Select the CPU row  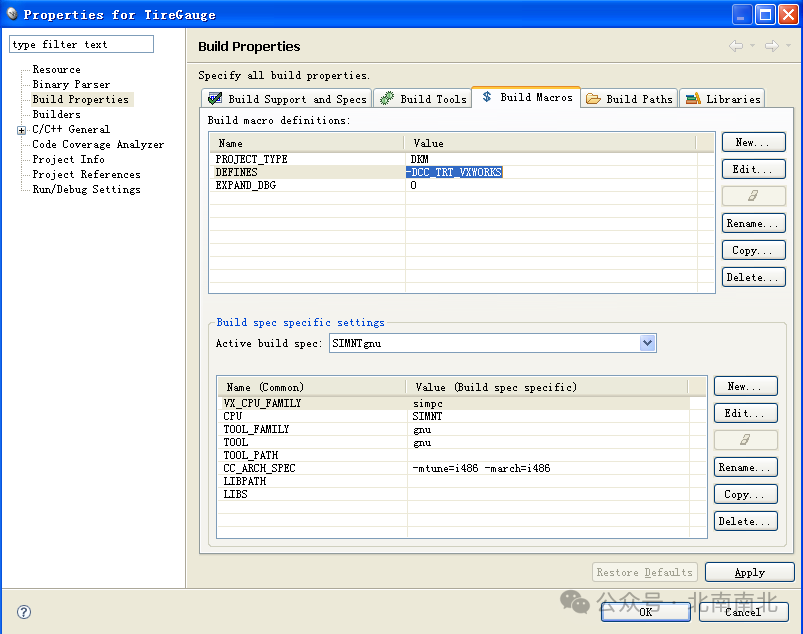[x=454, y=416]
